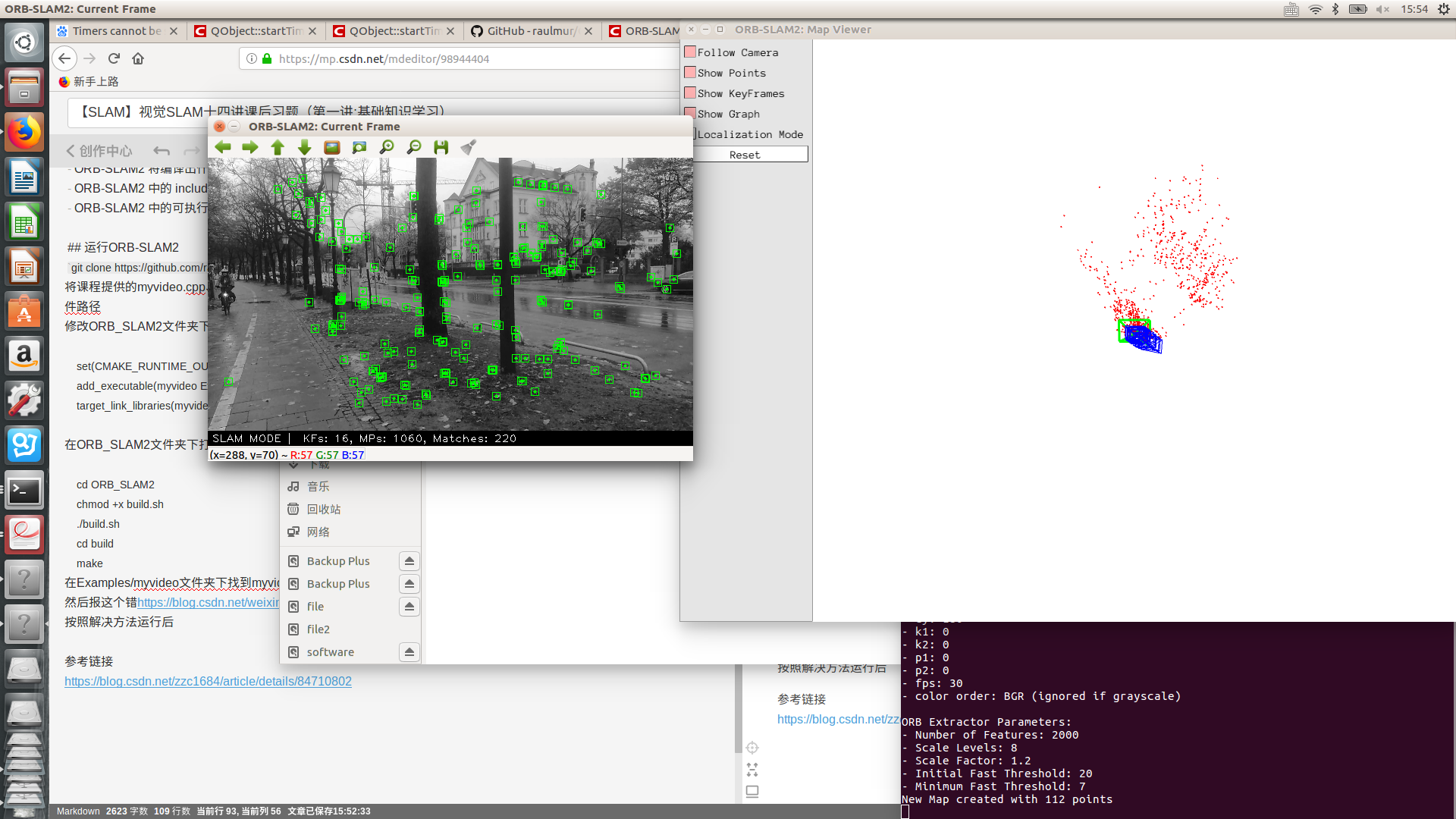Open system session gear menu
Screen dimensions: 1456x819
(x=1444, y=9)
